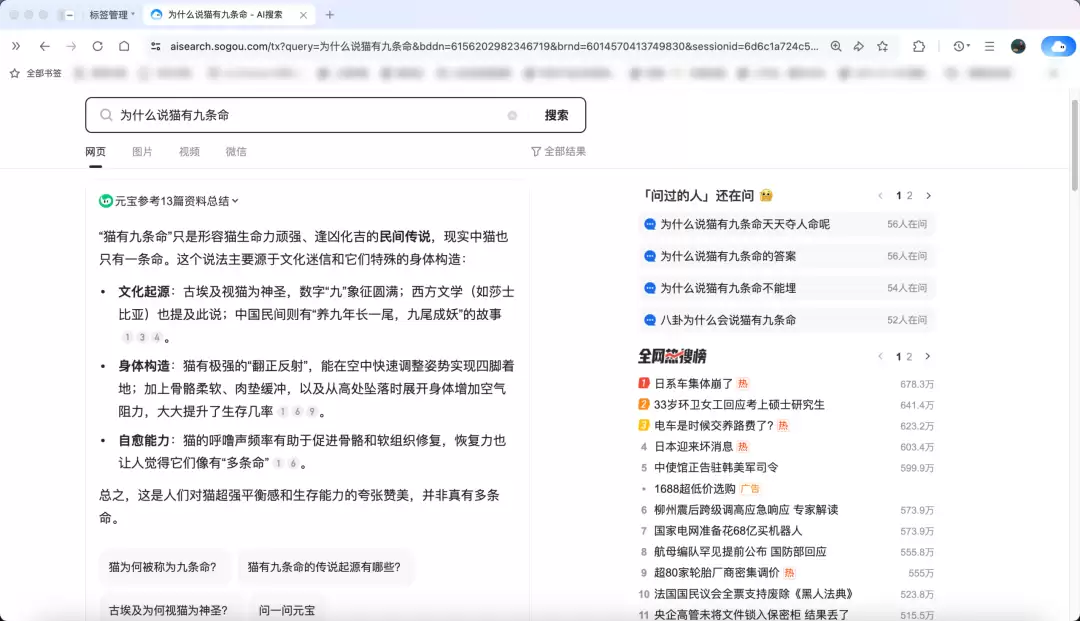Open hot search 柳州震后跨级调高应急响应
The height and width of the screenshot is (621, 1080).
[x=746, y=510]
